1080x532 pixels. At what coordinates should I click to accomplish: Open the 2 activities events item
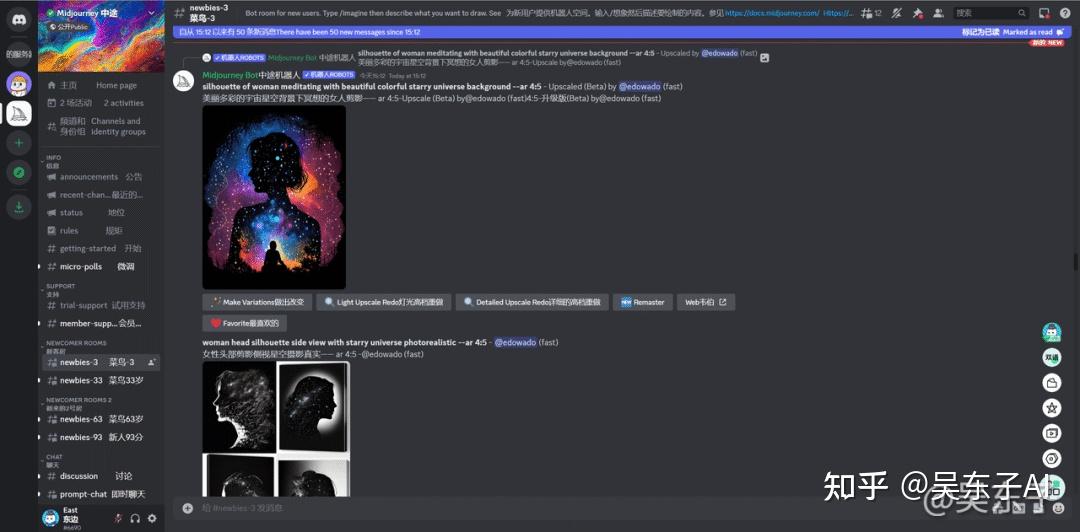click(101, 103)
